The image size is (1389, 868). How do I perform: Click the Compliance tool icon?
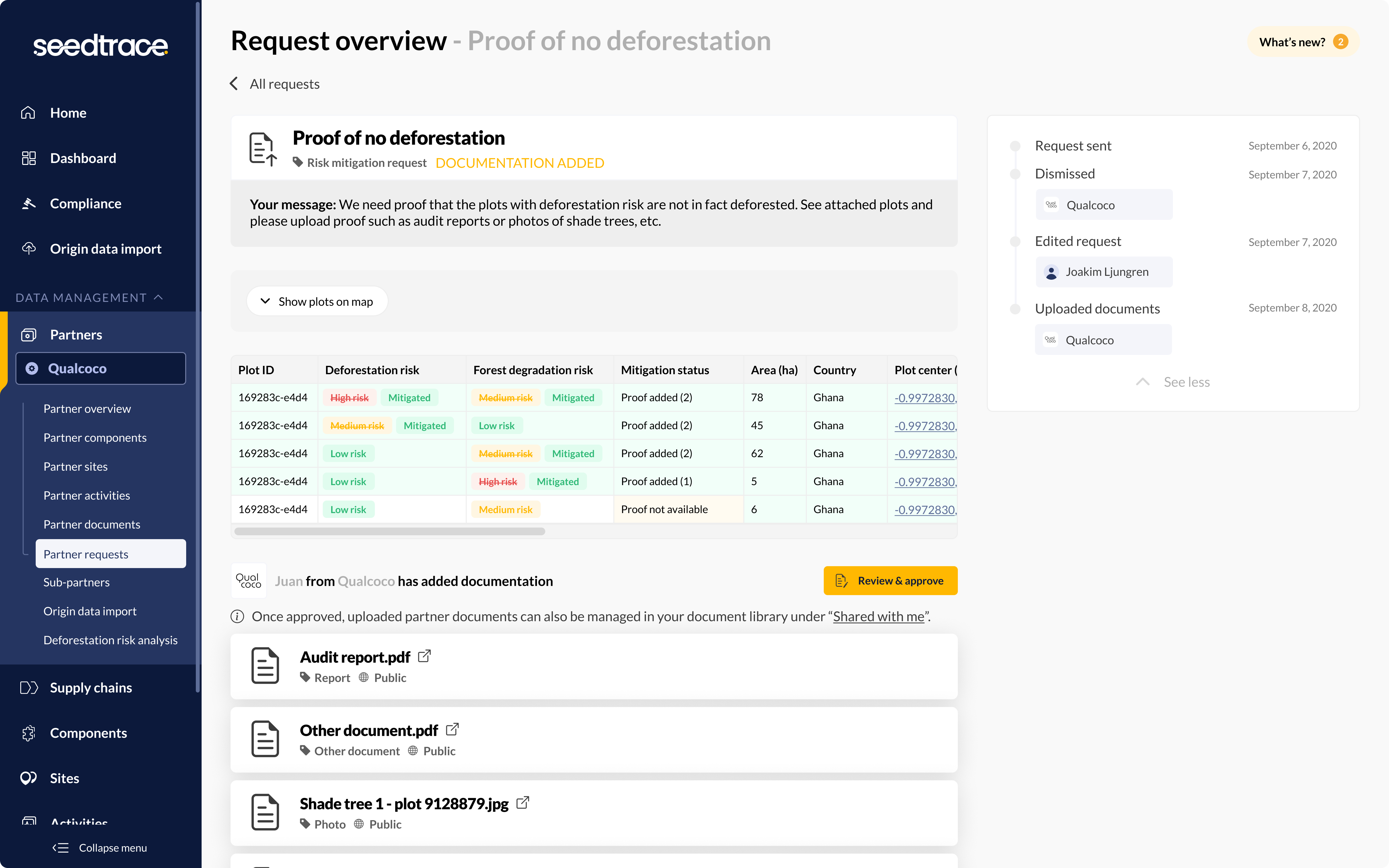29,203
